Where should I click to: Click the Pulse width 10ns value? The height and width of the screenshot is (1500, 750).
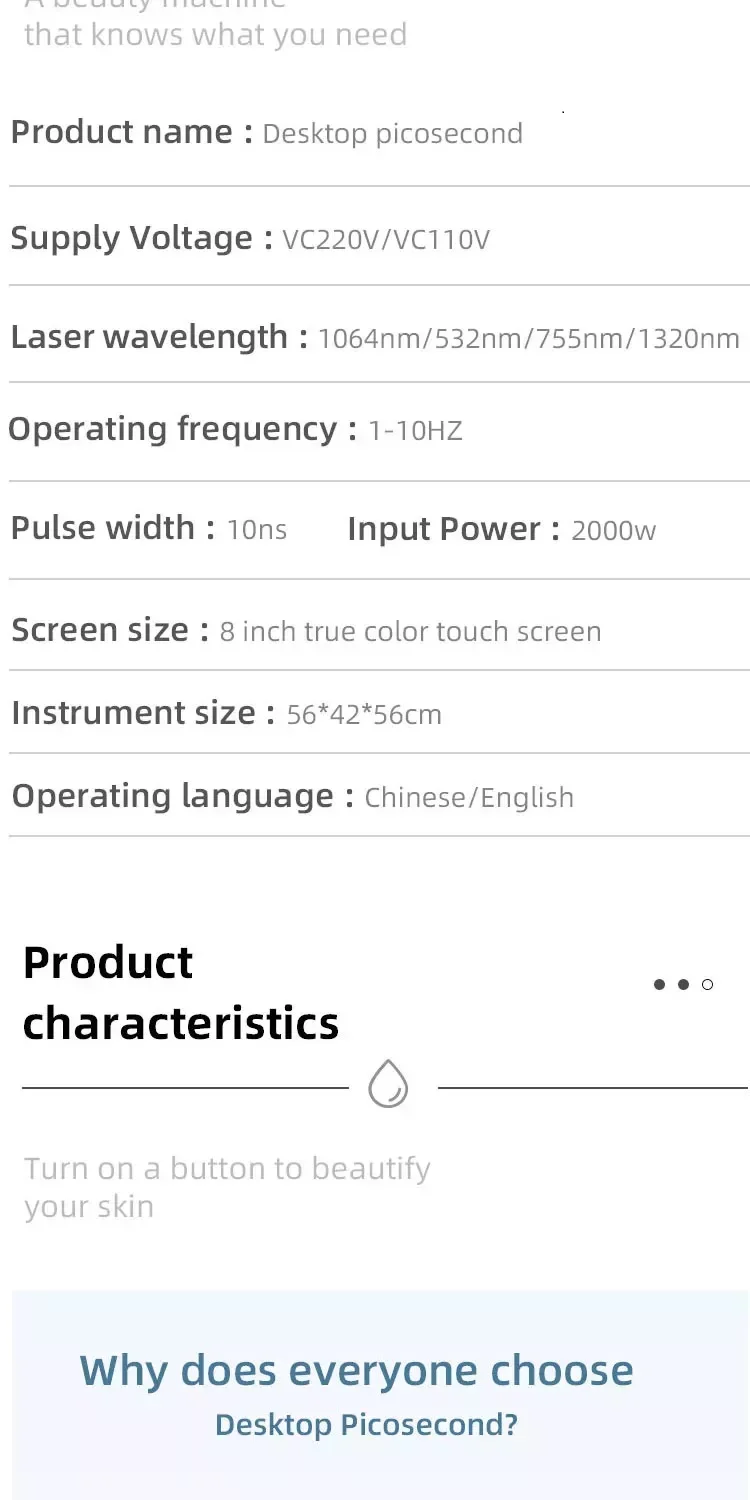257,530
